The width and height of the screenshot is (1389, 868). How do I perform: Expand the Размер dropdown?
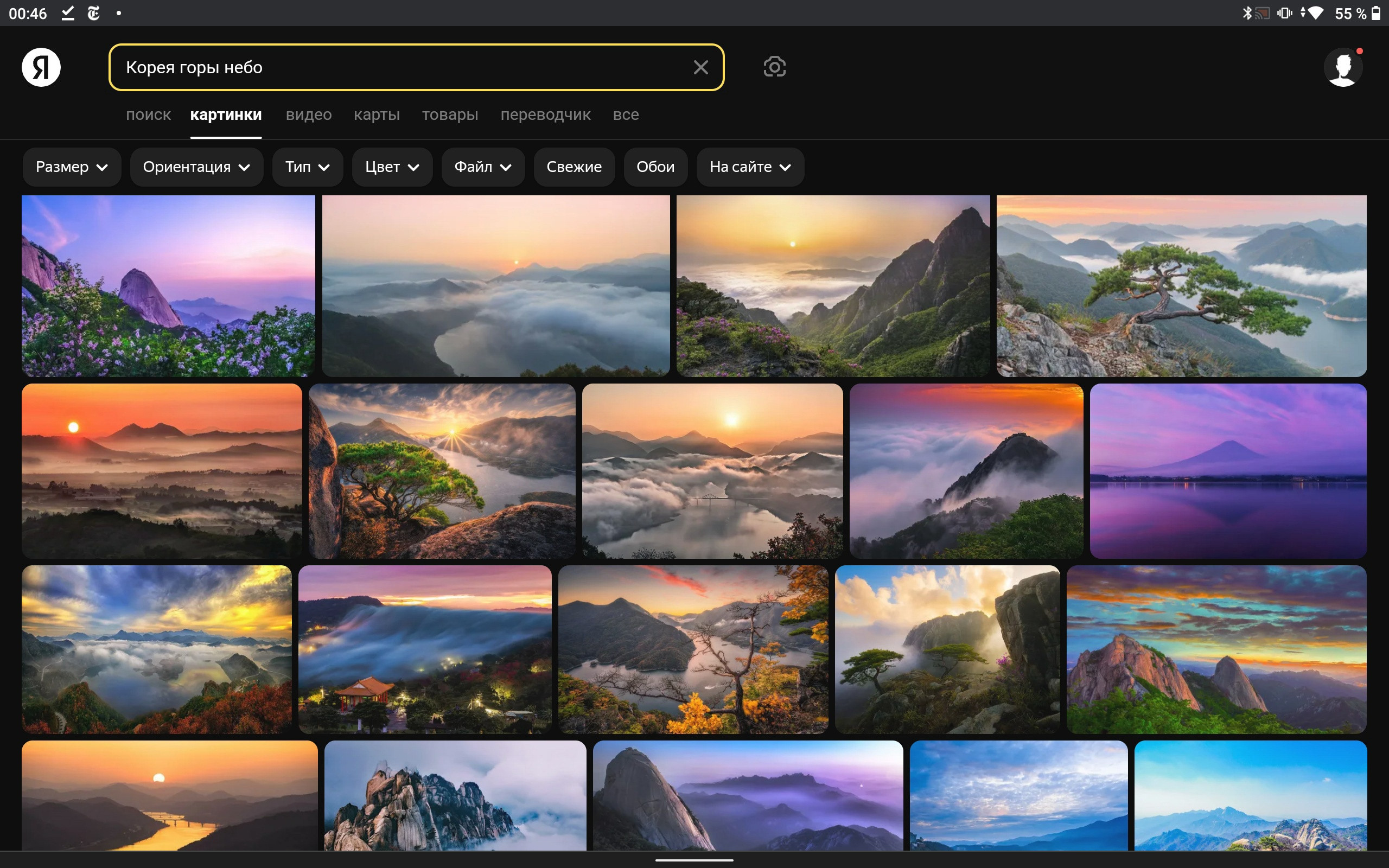pos(72,167)
